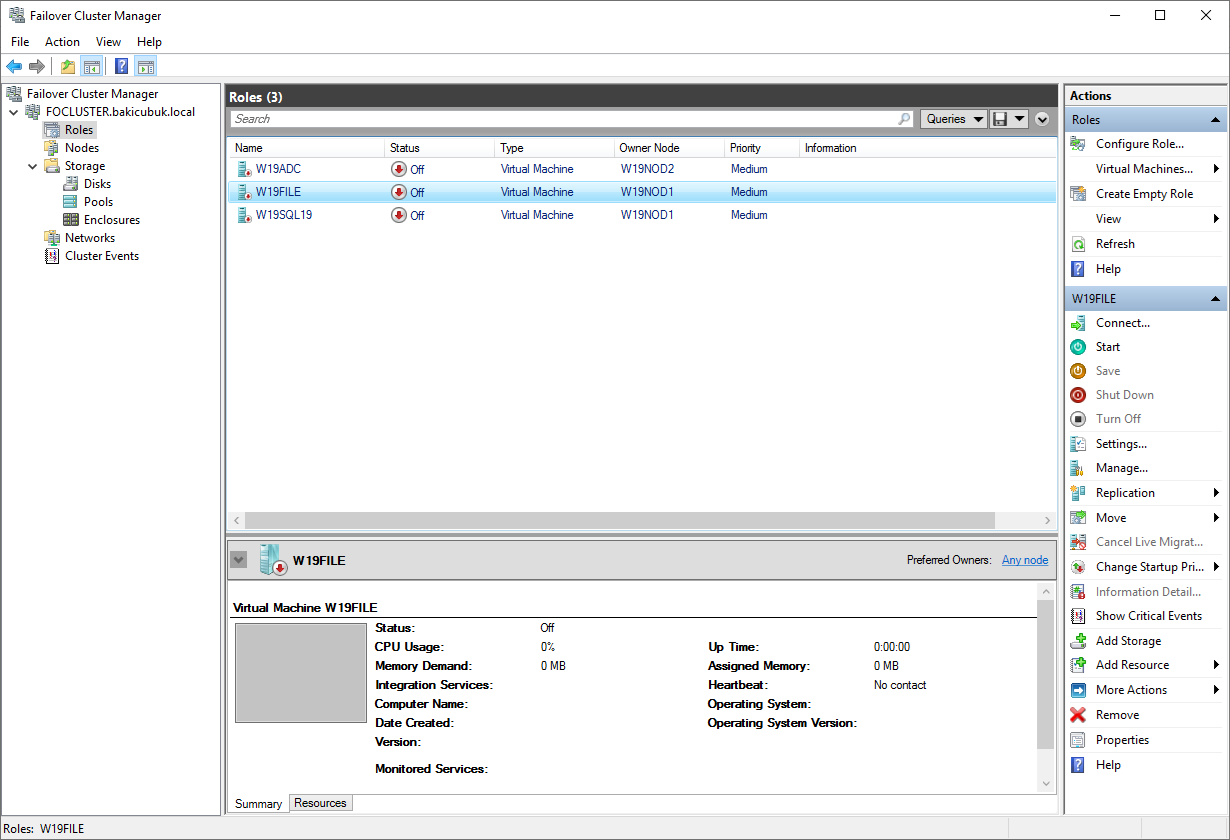The height and width of the screenshot is (840, 1230).
Task: Select the Nodes tree item
Action: 82,148
